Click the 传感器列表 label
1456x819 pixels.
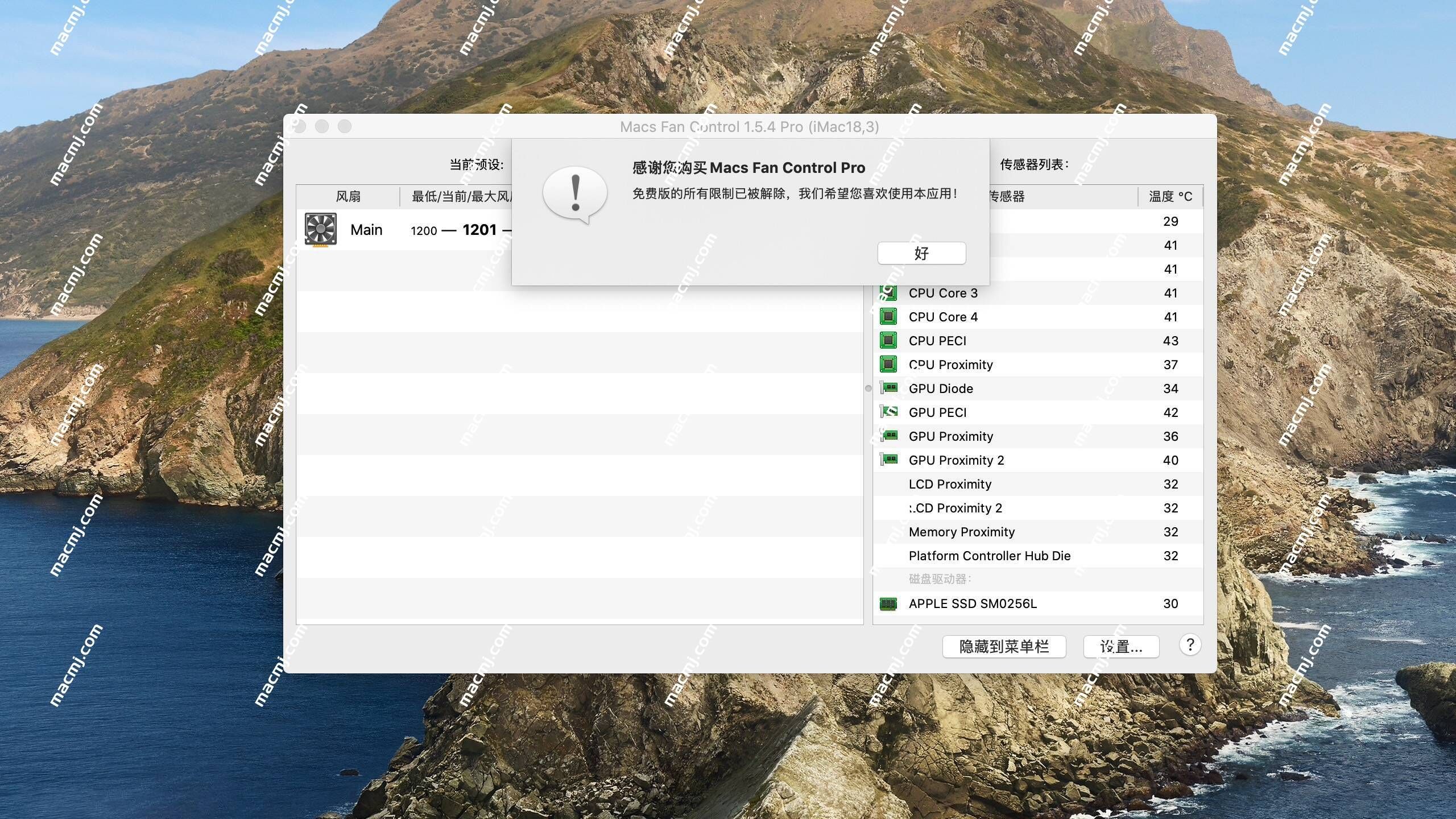coord(1035,164)
